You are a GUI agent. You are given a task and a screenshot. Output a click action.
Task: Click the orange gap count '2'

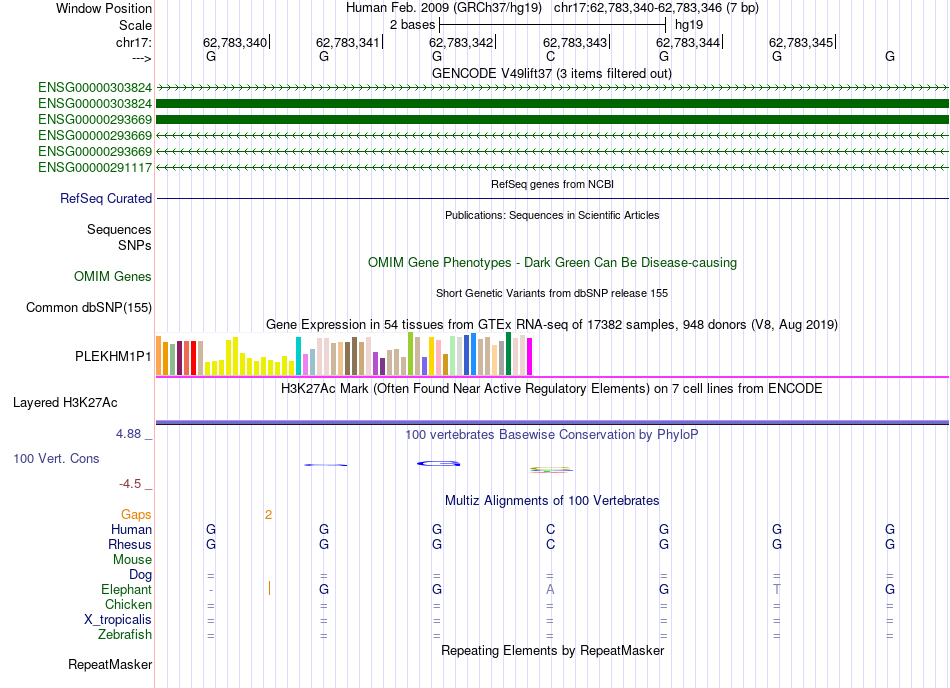tap(268, 515)
